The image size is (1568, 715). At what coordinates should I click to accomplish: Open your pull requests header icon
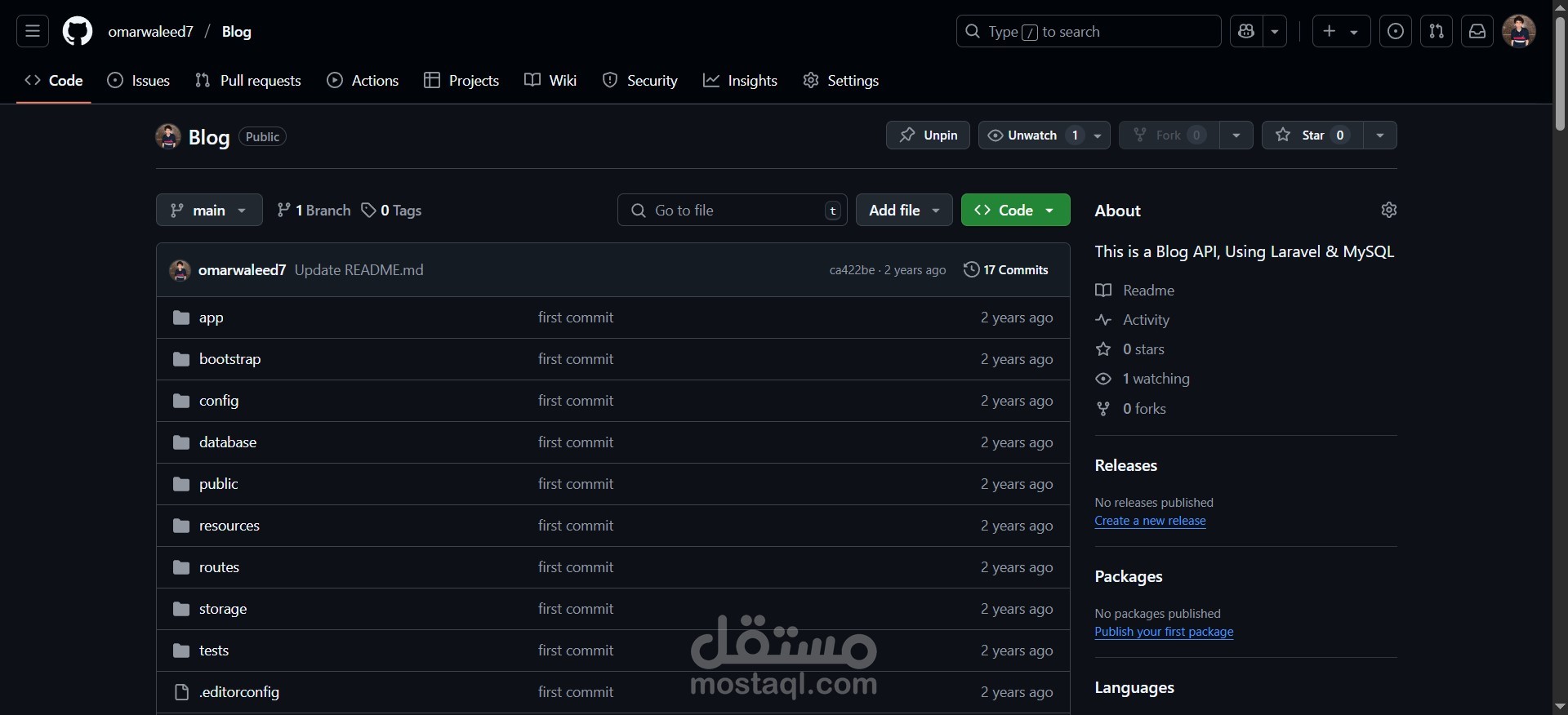pyautogui.click(x=1437, y=32)
